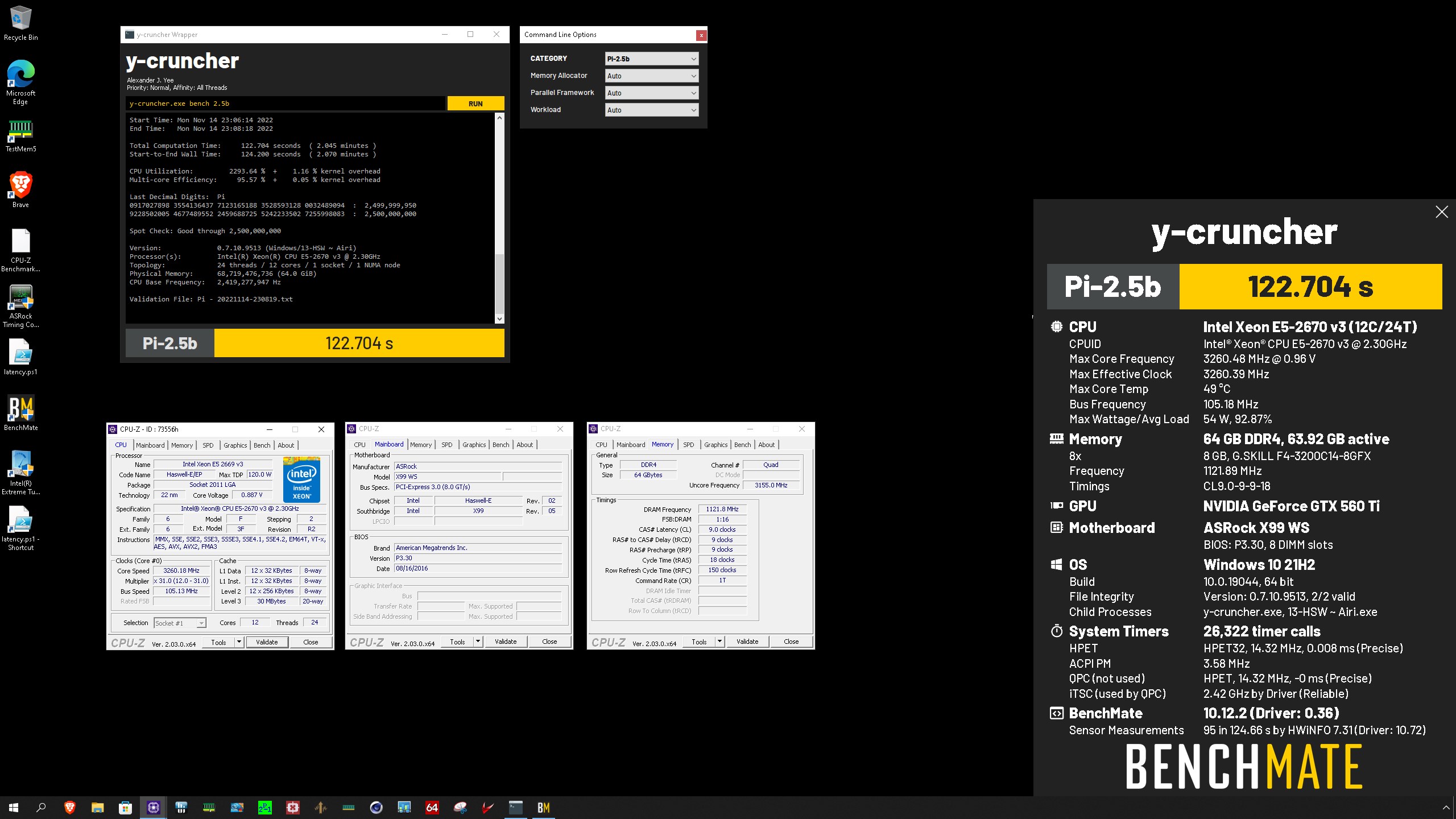
Task: Switch to SPD tab in CPU-Z ID 73556h window
Action: click(x=208, y=445)
